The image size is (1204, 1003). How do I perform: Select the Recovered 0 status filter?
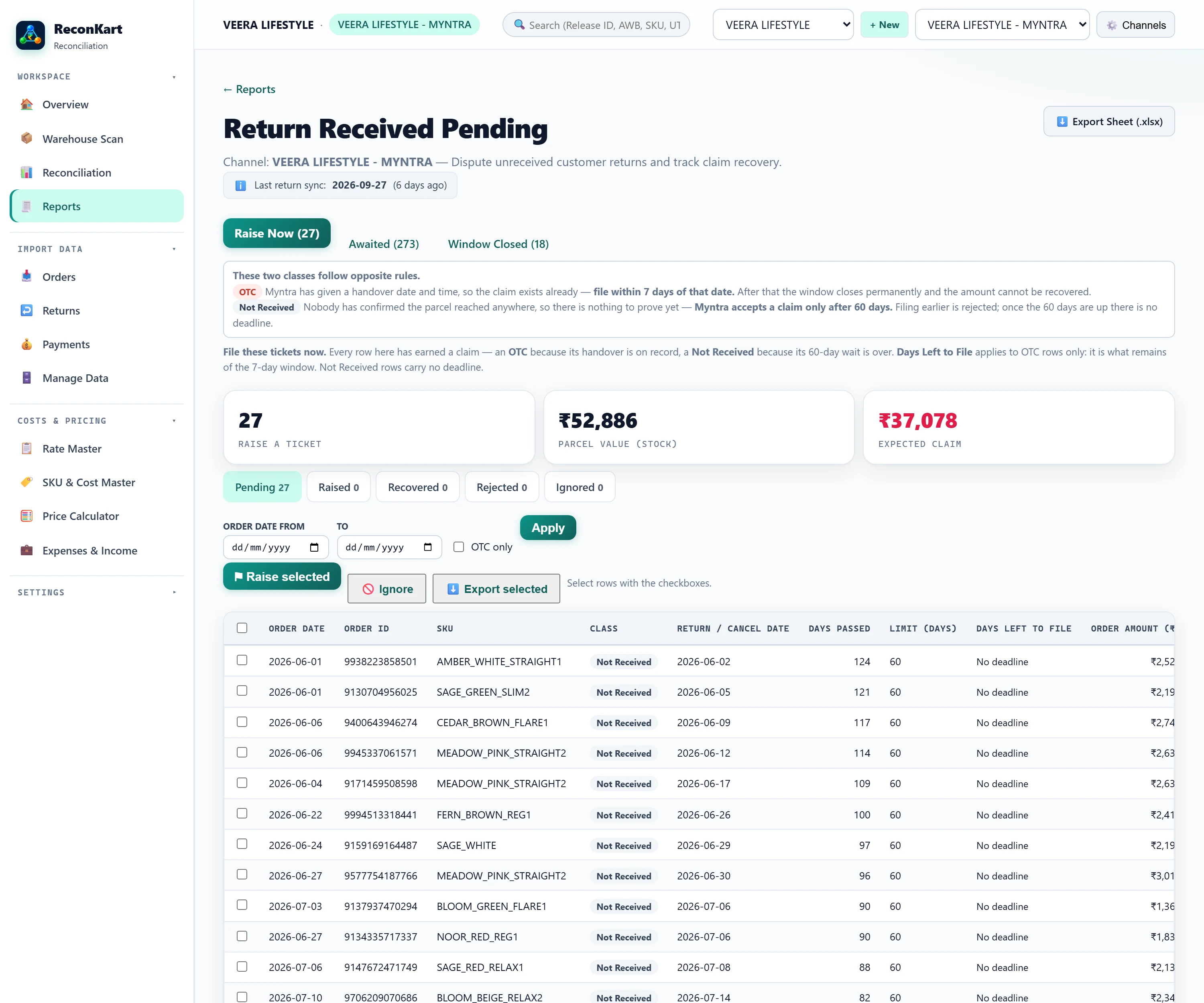point(417,487)
